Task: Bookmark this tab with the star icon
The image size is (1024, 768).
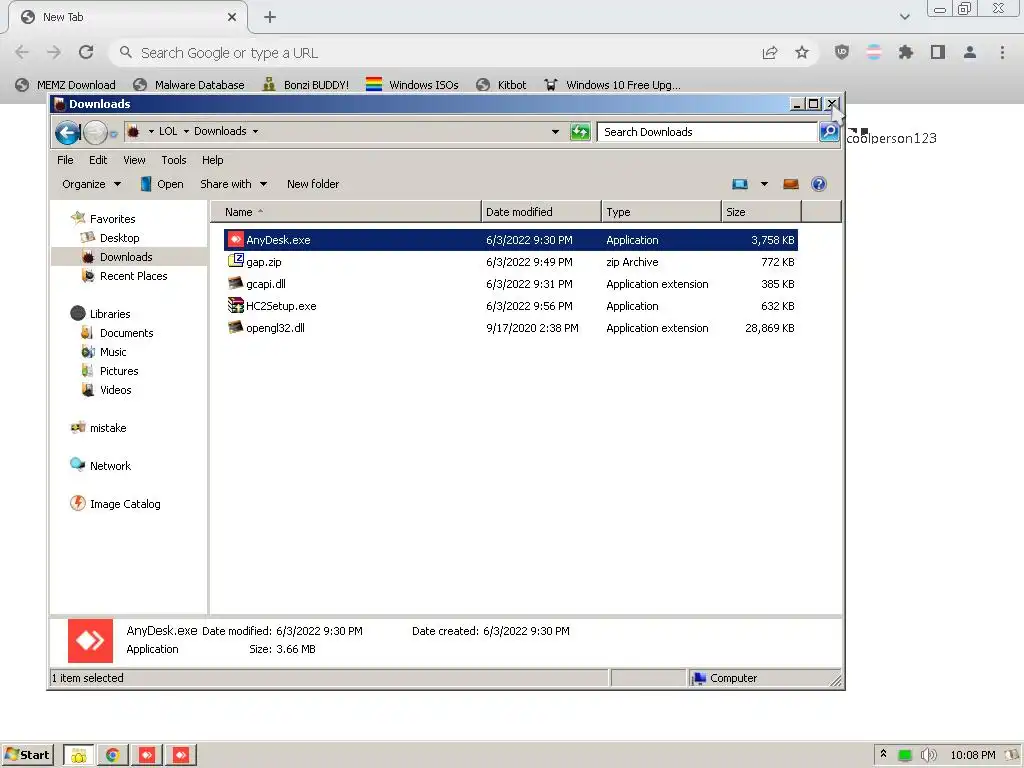Action: click(x=802, y=52)
